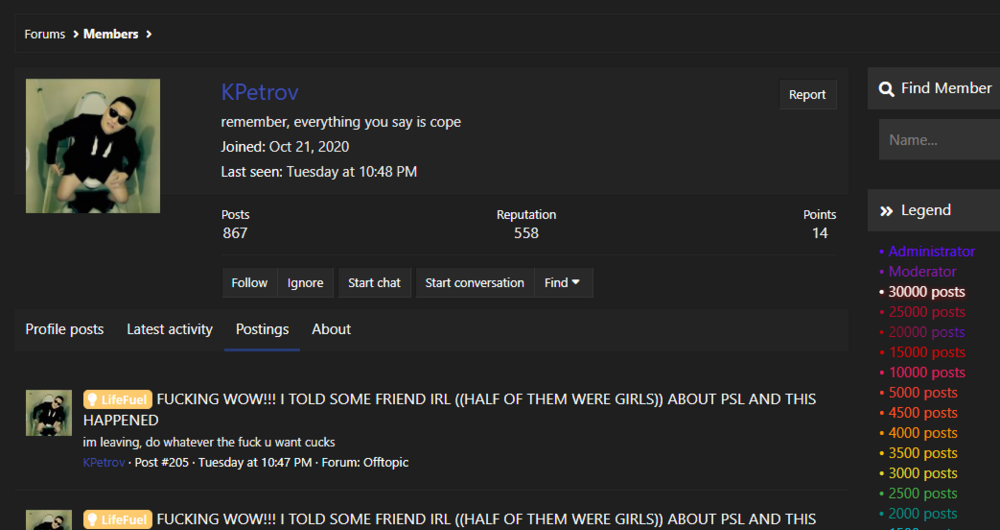Follow the user KPetrov
The width and height of the screenshot is (1000, 530).
pyautogui.click(x=249, y=283)
